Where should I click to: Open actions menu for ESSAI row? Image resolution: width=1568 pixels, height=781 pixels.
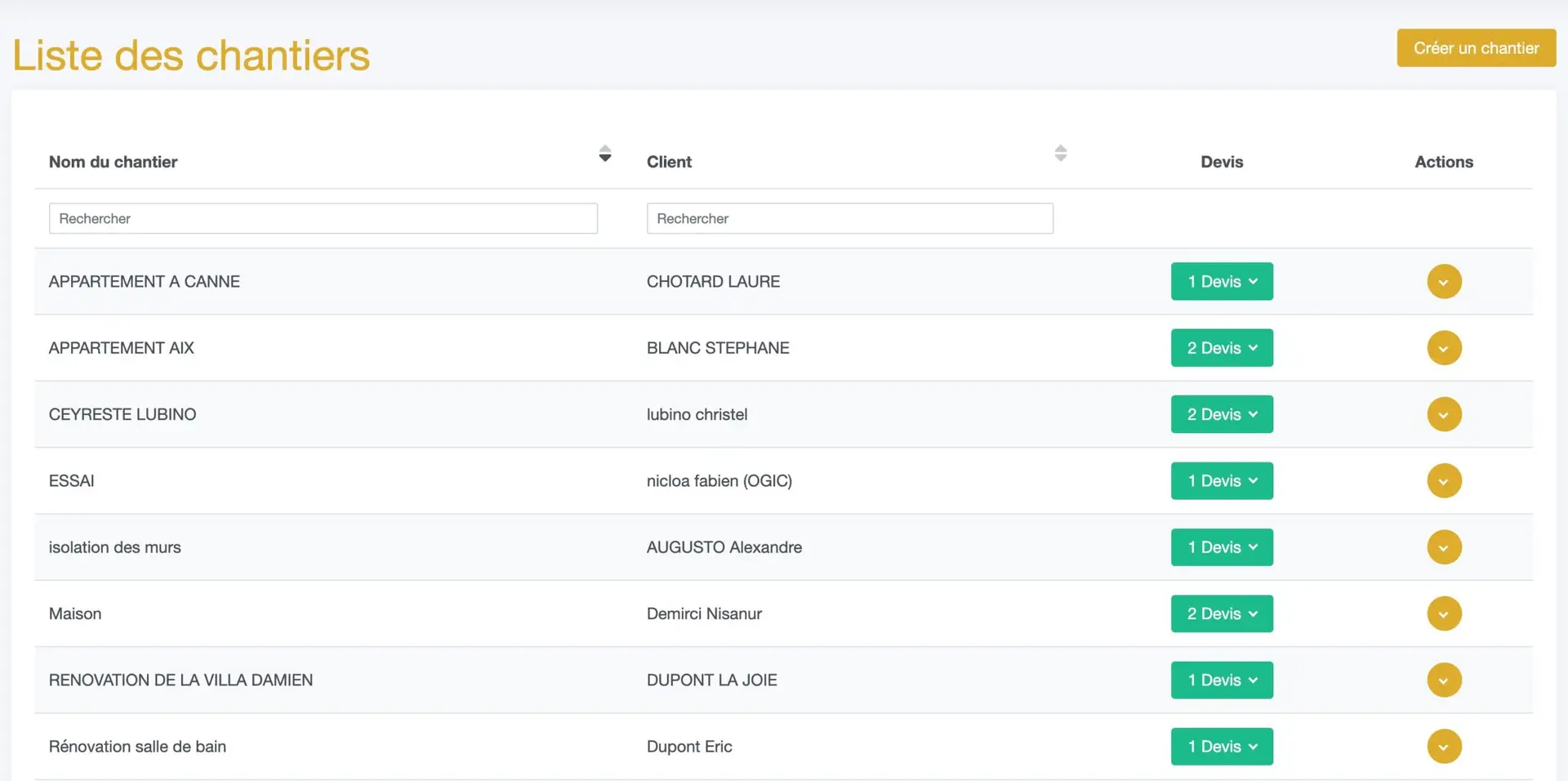coord(1444,481)
